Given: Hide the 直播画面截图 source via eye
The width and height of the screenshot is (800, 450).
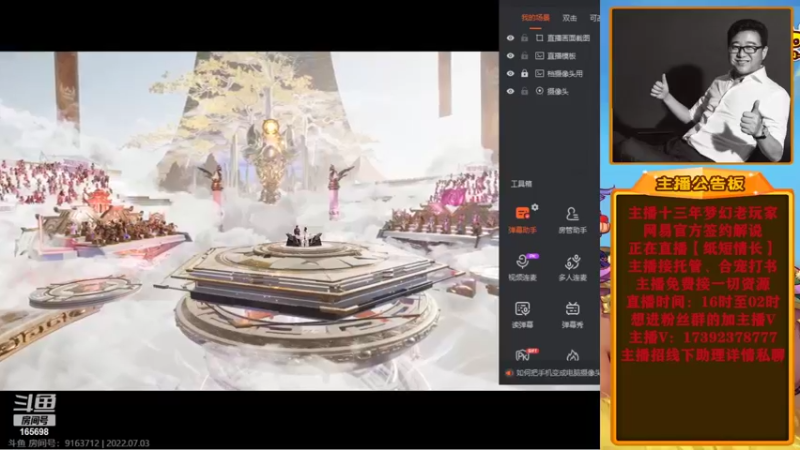Looking at the screenshot, I should pyautogui.click(x=510, y=38).
